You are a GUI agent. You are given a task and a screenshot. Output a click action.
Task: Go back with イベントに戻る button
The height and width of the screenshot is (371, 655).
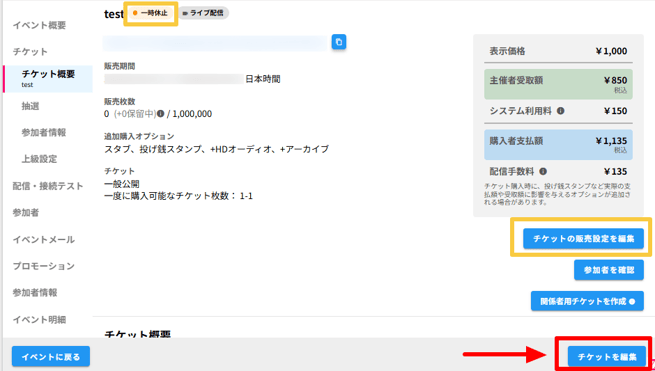click(x=51, y=357)
